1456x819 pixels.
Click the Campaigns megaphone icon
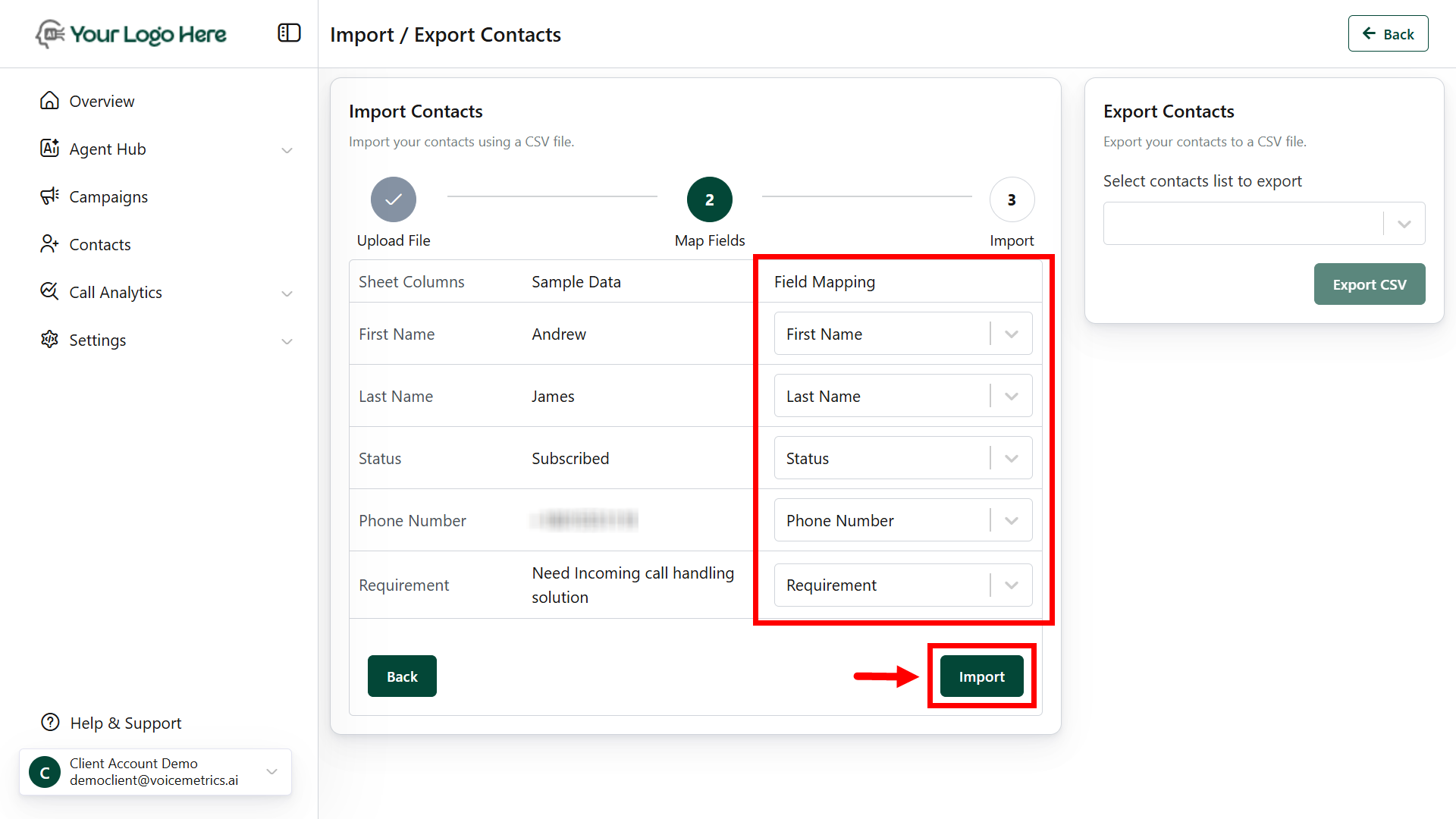click(x=49, y=196)
